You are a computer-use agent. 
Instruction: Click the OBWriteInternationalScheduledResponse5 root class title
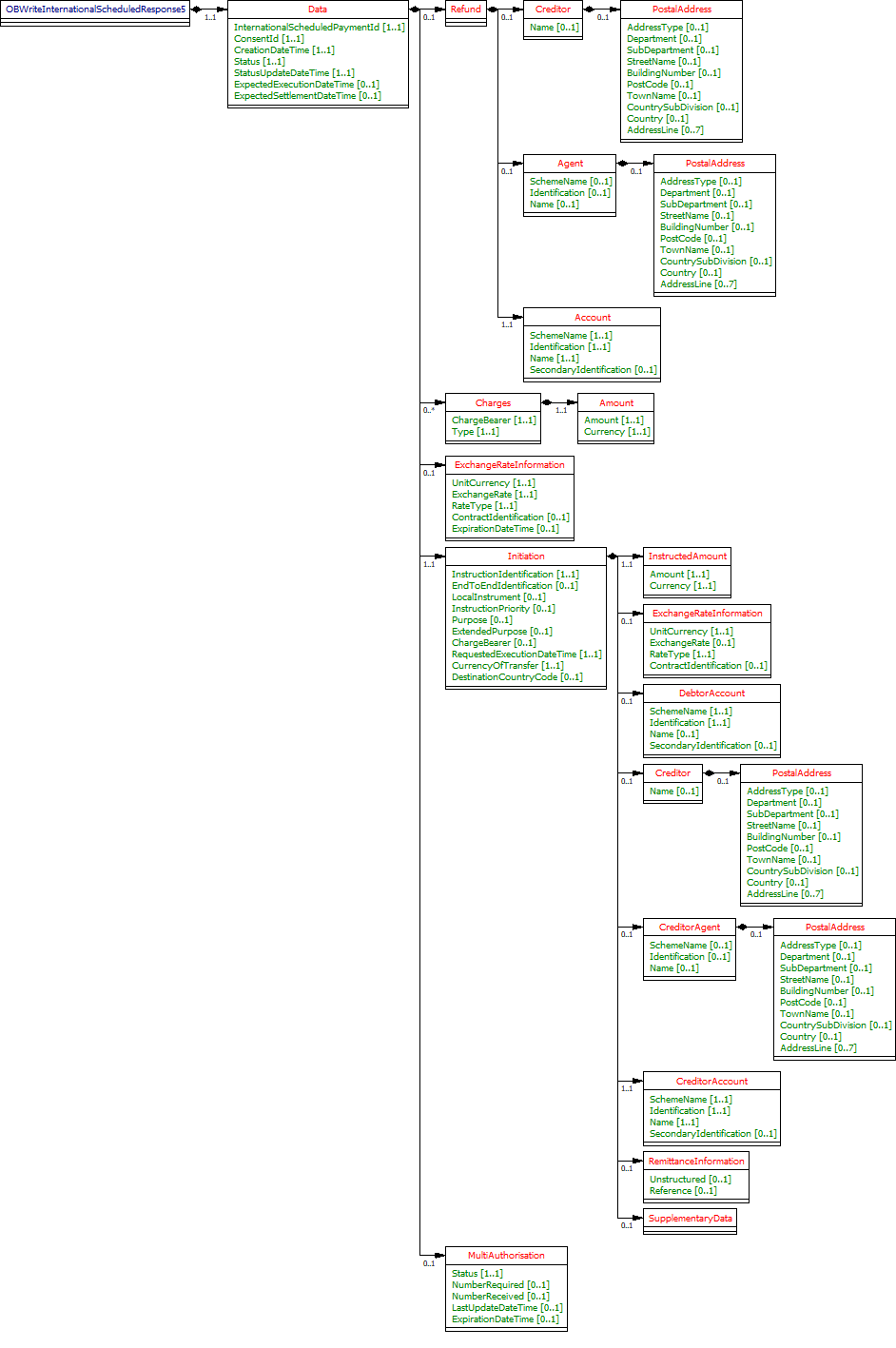tap(95, 10)
